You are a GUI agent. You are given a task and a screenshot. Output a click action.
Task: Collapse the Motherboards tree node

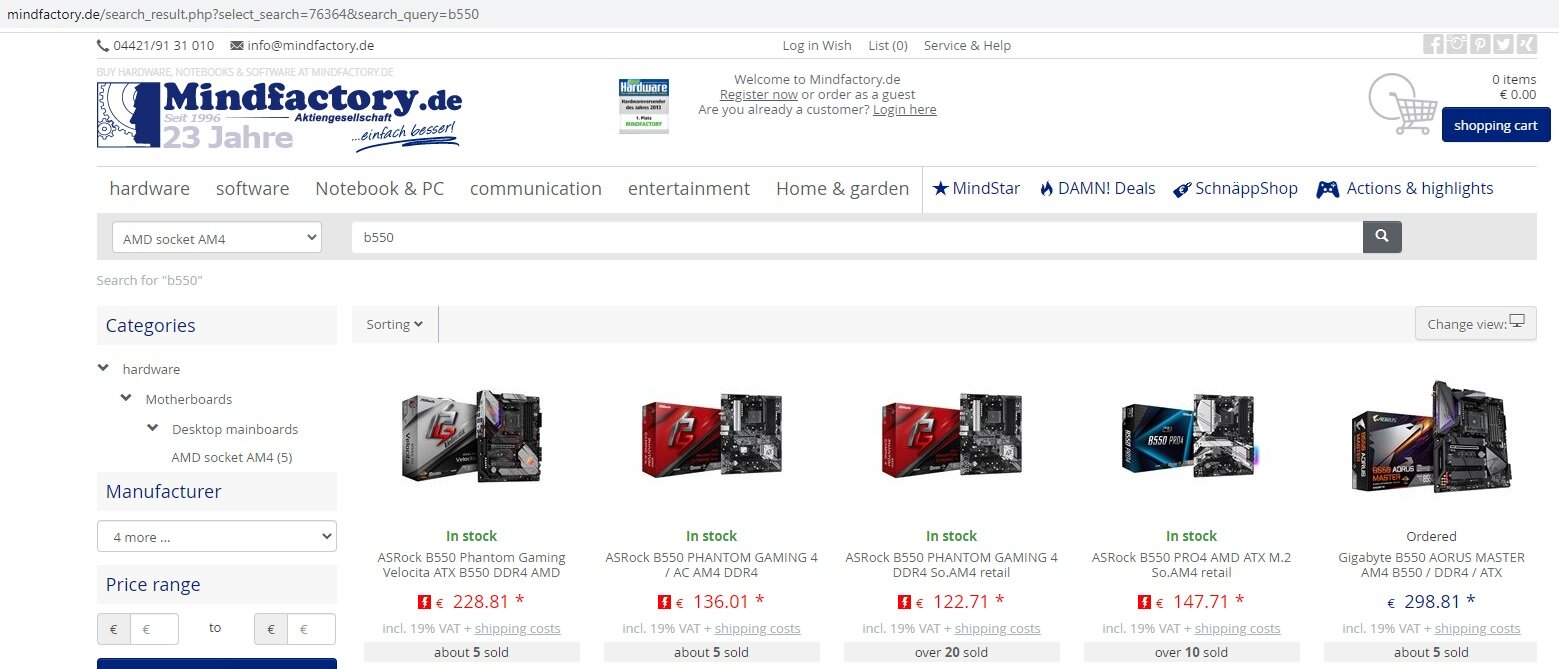(x=126, y=398)
